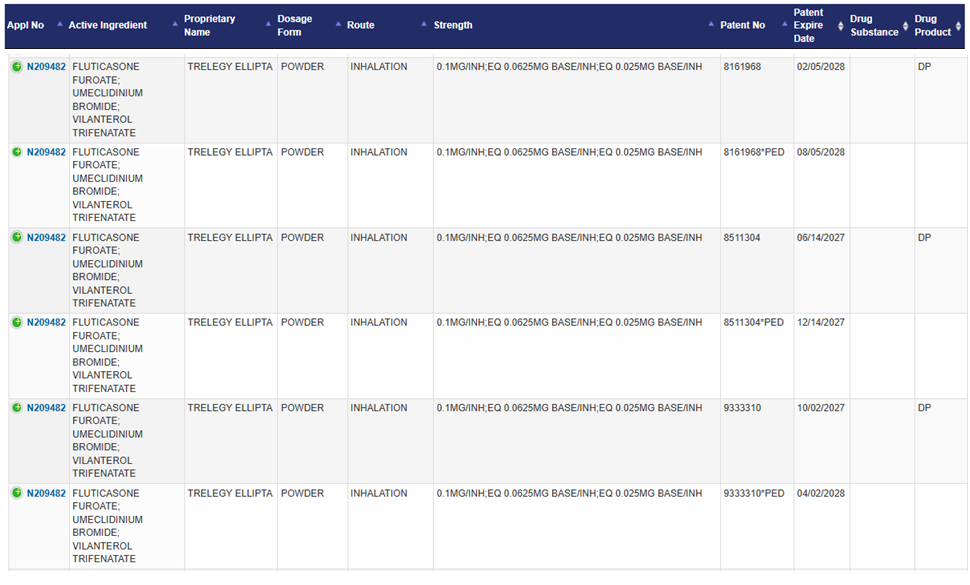Screen dimensions: 970x585
Task: Click expire date 06/14/2027
Action: point(820,237)
